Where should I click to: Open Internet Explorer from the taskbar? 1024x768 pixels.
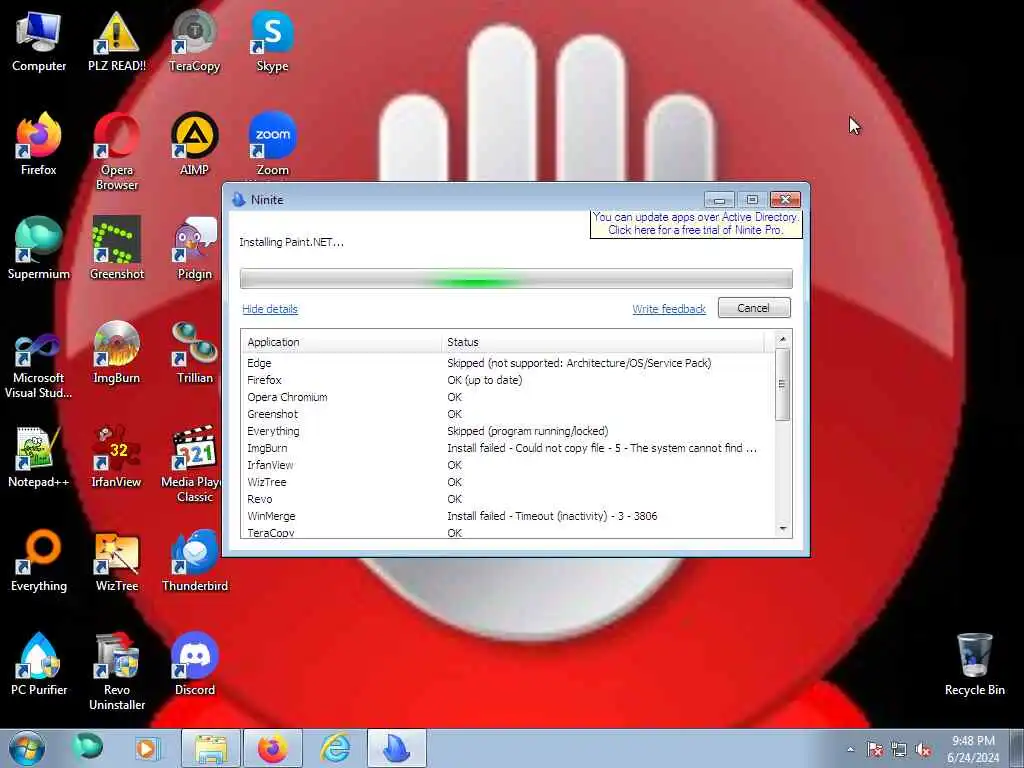tap(334, 748)
